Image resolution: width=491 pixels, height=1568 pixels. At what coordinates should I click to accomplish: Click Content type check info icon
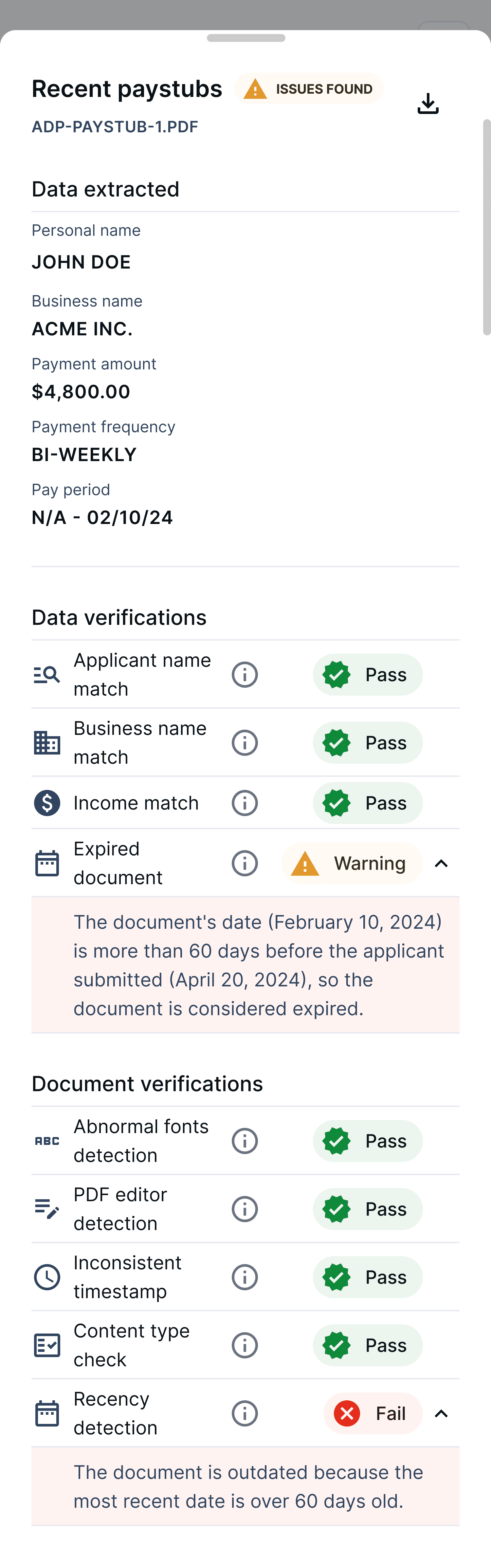(245, 1345)
